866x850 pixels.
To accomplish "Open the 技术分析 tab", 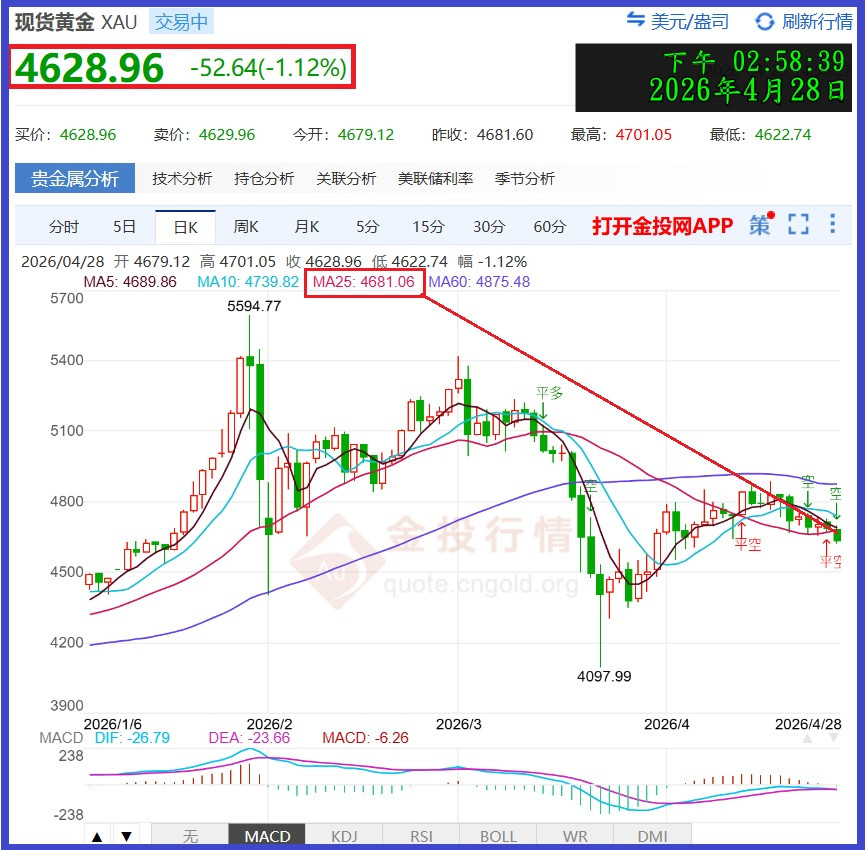I will coord(182,178).
